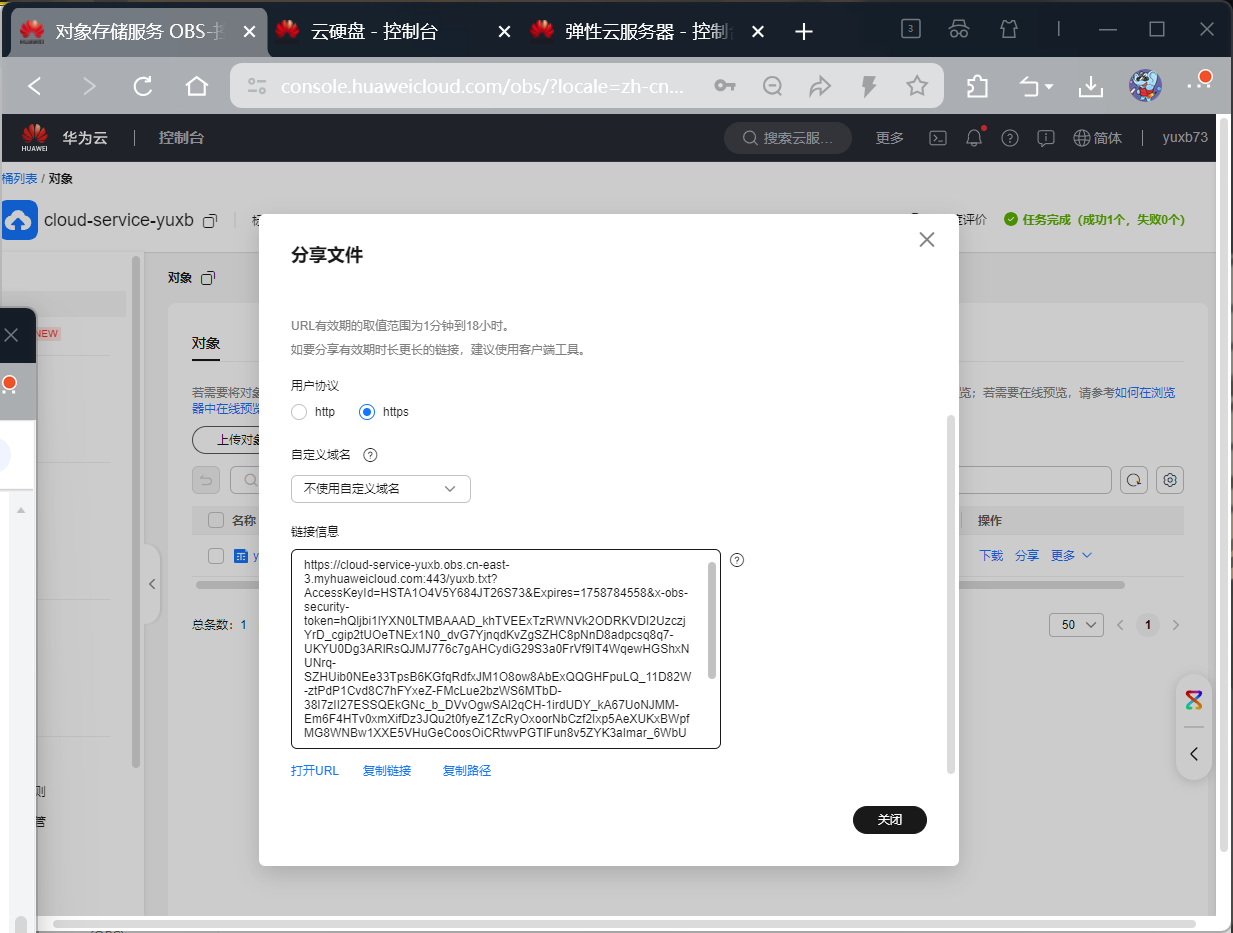The width and height of the screenshot is (1233, 933).
Task: Click the colorful assistant icon at right edge
Action: [1194, 699]
